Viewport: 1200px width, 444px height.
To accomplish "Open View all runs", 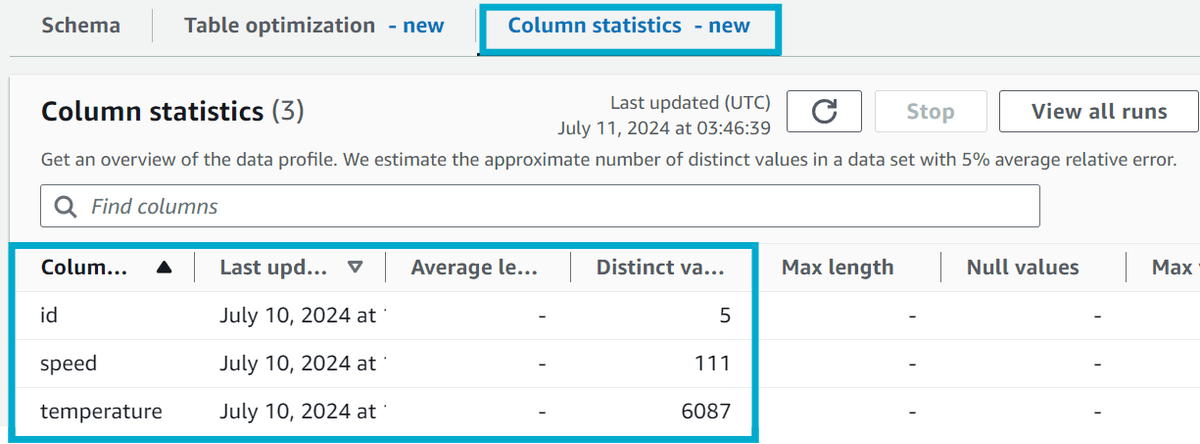I will click(1098, 112).
